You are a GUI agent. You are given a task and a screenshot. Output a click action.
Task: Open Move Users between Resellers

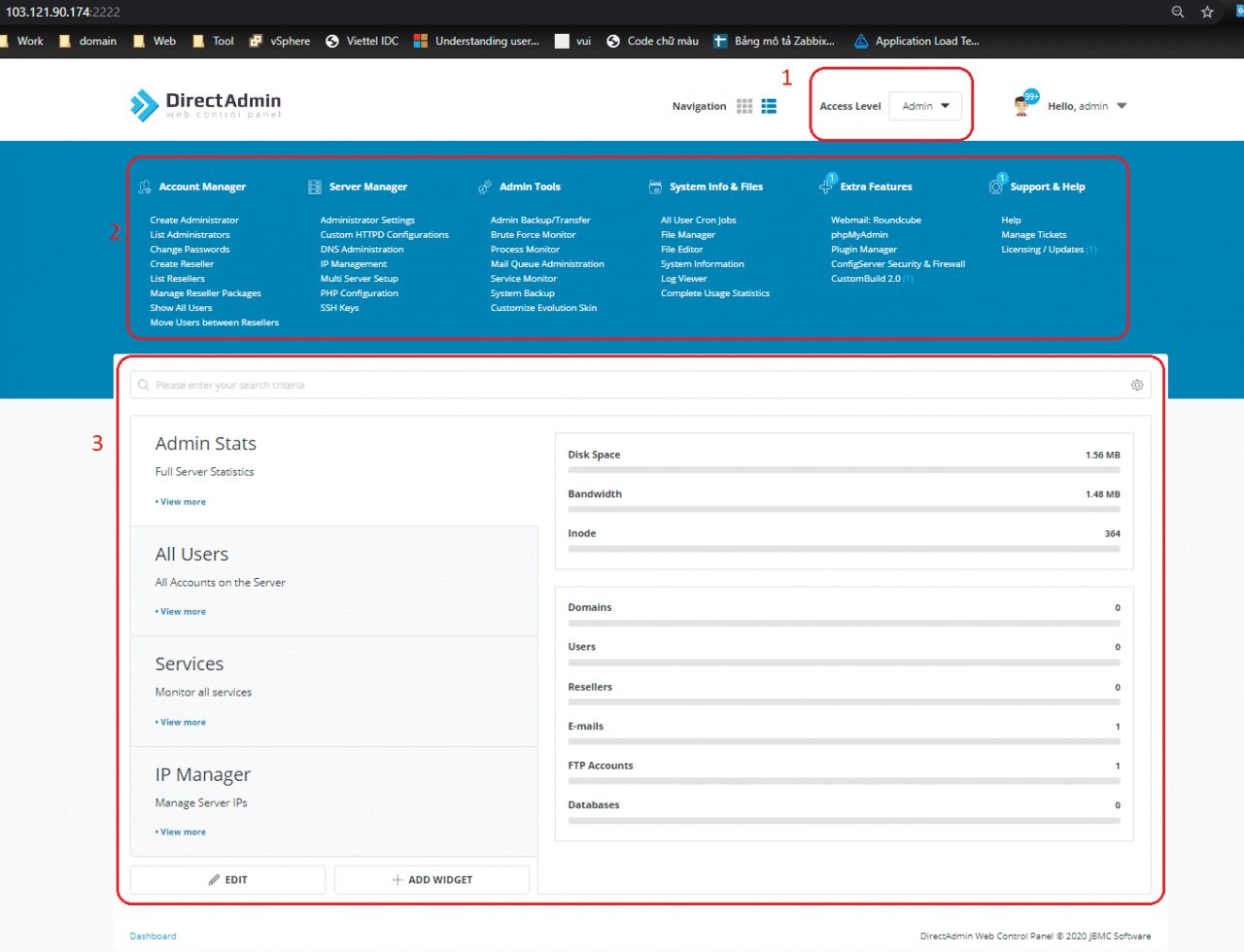214,323
